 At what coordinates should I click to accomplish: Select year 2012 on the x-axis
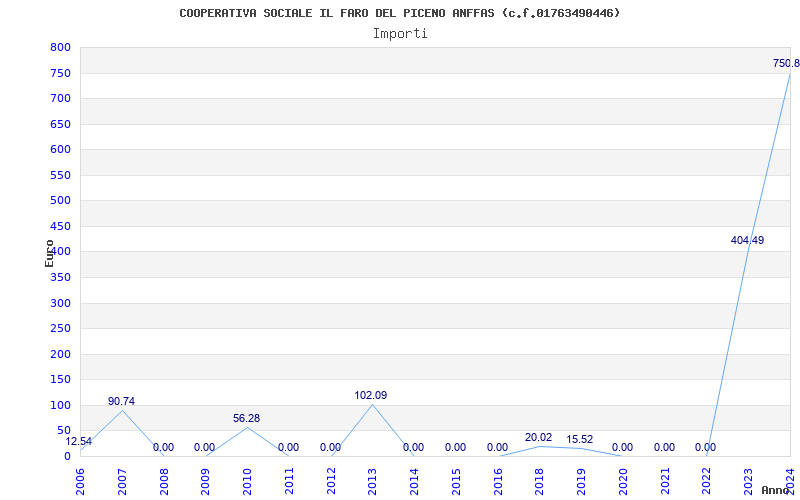(331, 482)
